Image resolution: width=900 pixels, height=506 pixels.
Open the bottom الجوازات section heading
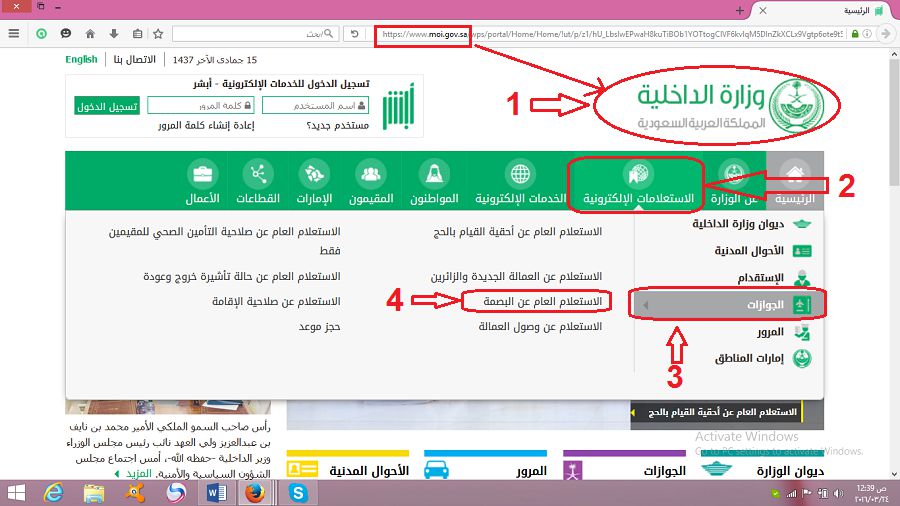(x=664, y=471)
